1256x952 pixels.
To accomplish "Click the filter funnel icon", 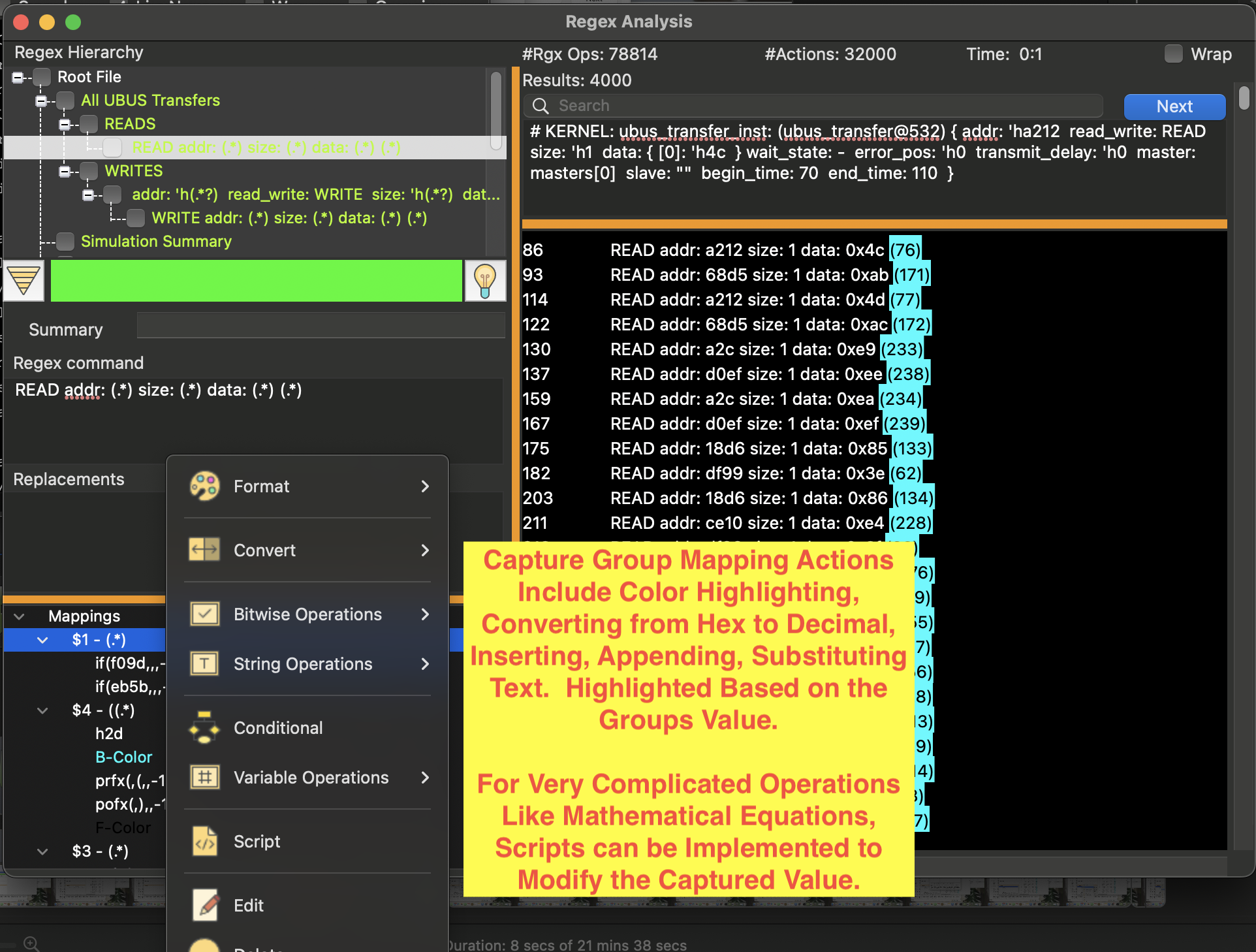I will 24,281.
